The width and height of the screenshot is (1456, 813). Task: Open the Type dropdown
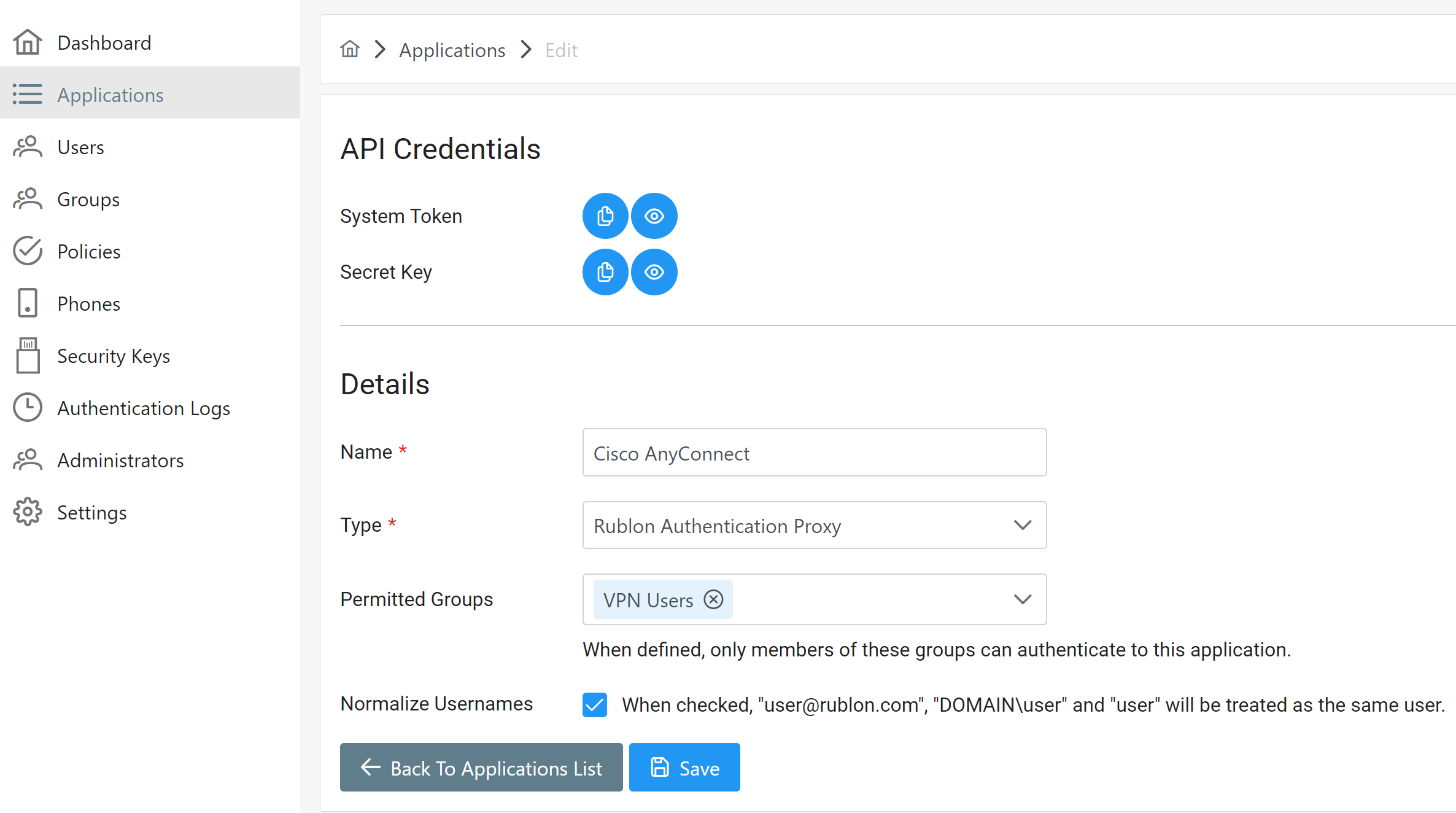[x=814, y=525]
